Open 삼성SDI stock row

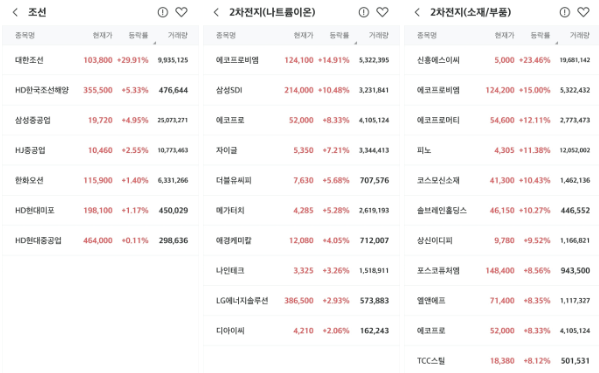(301, 90)
